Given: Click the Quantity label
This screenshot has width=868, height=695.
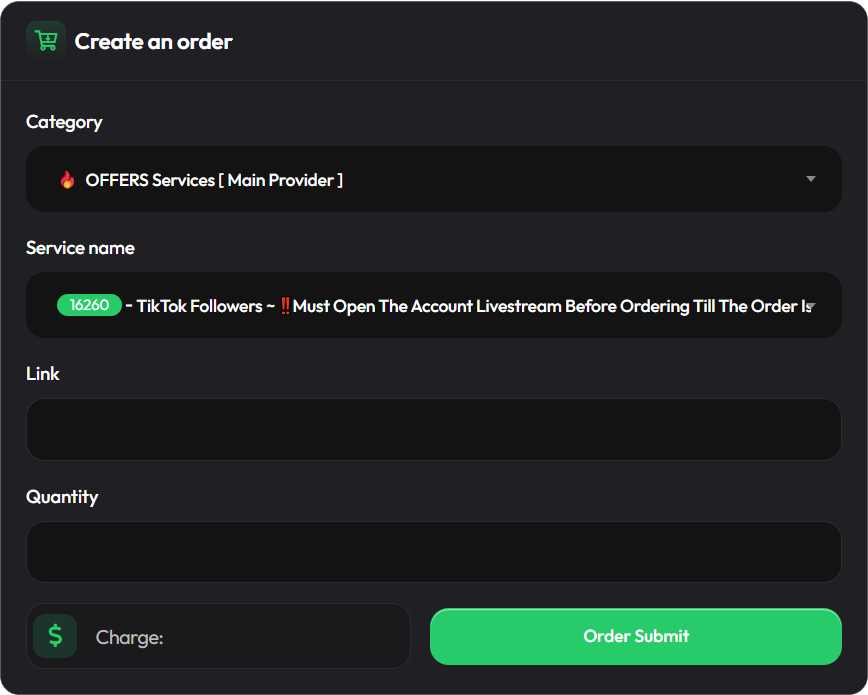Looking at the screenshot, I should pyautogui.click(x=62, y=497).
